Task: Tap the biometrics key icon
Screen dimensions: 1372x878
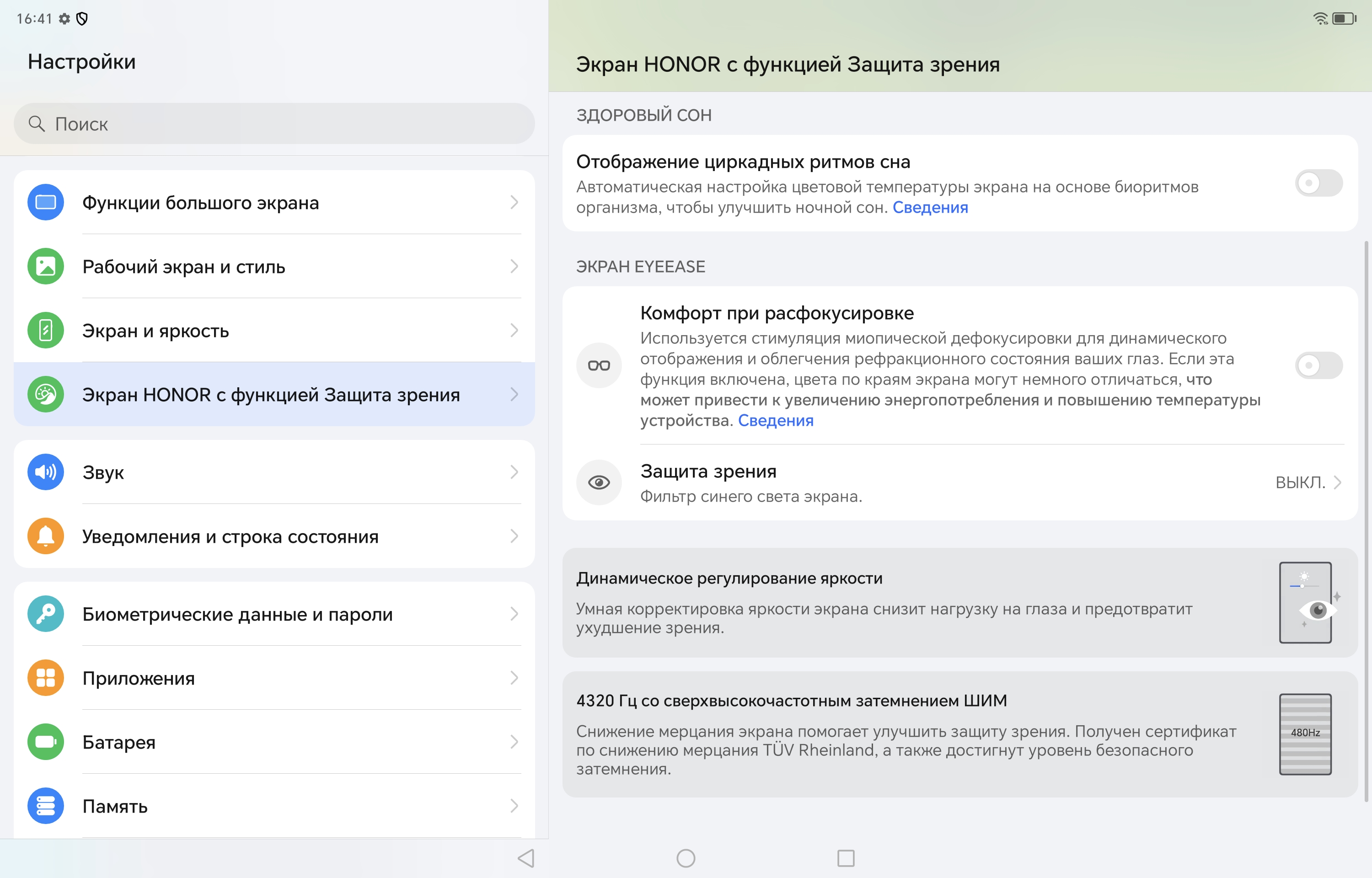Action: (46, 614)
